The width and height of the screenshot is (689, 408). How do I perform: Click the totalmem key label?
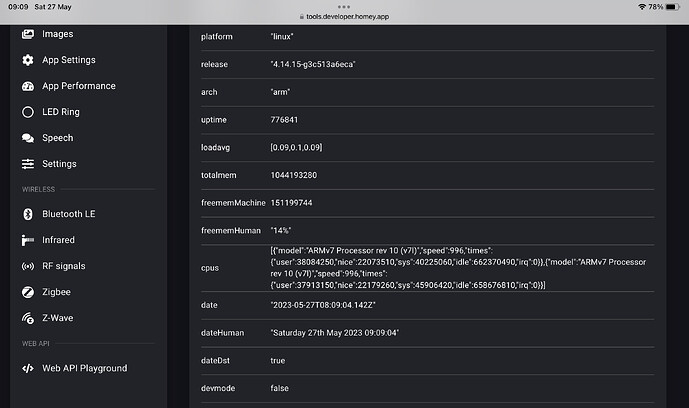[218, 175]
